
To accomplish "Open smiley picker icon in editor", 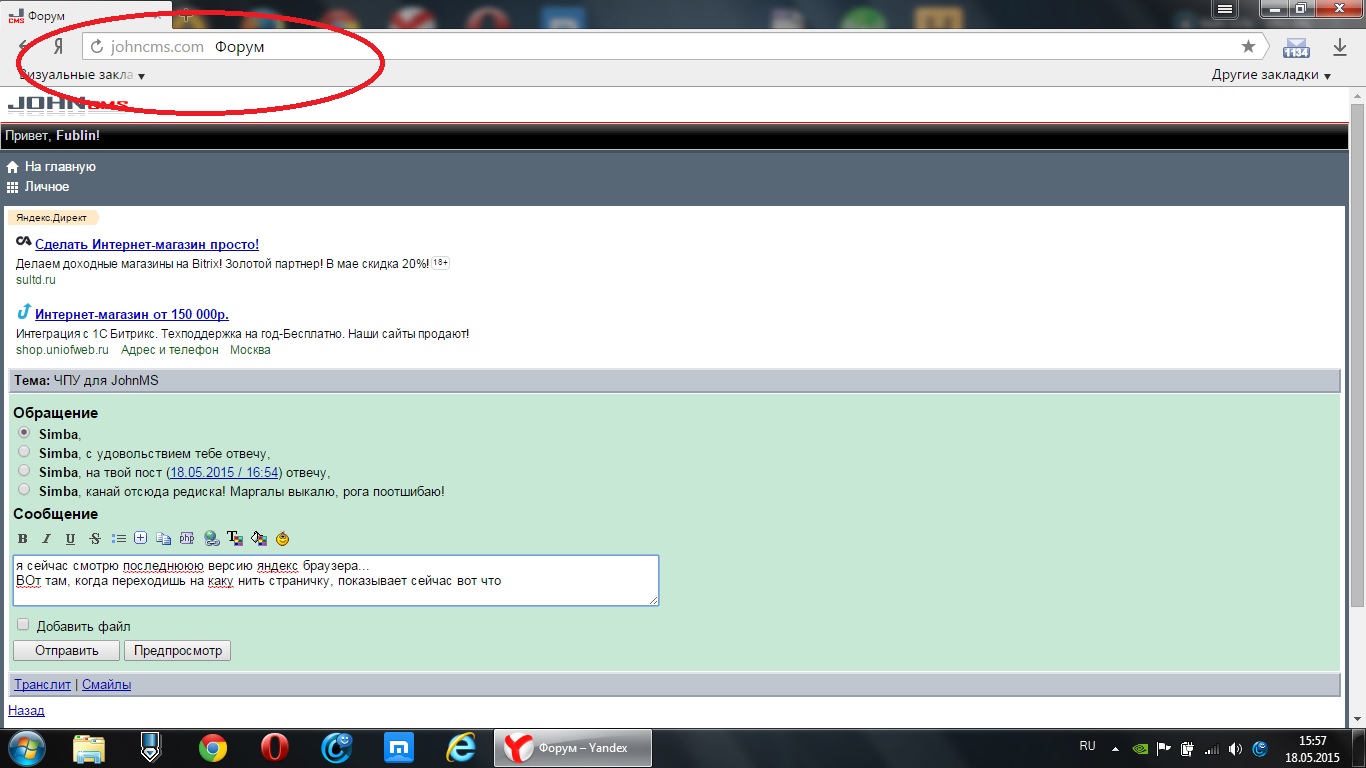I will 283,539.
